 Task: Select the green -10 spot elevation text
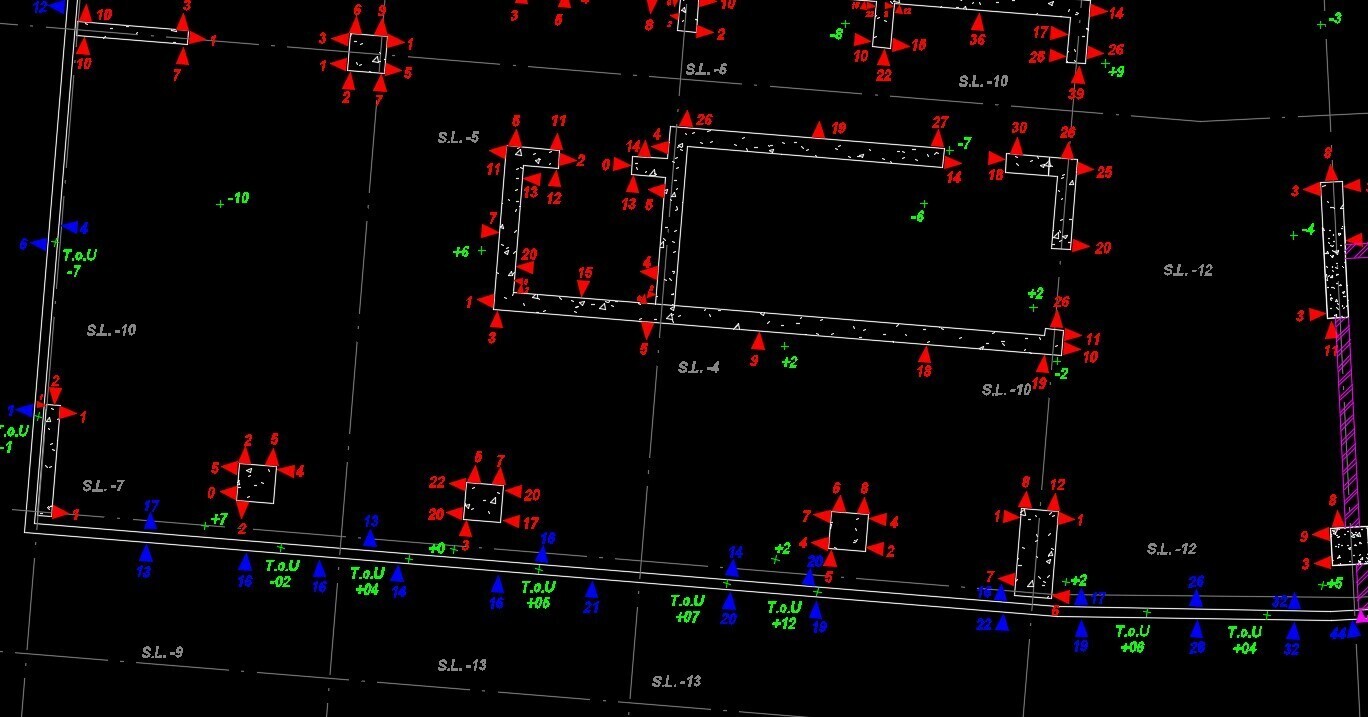[238, 198]
